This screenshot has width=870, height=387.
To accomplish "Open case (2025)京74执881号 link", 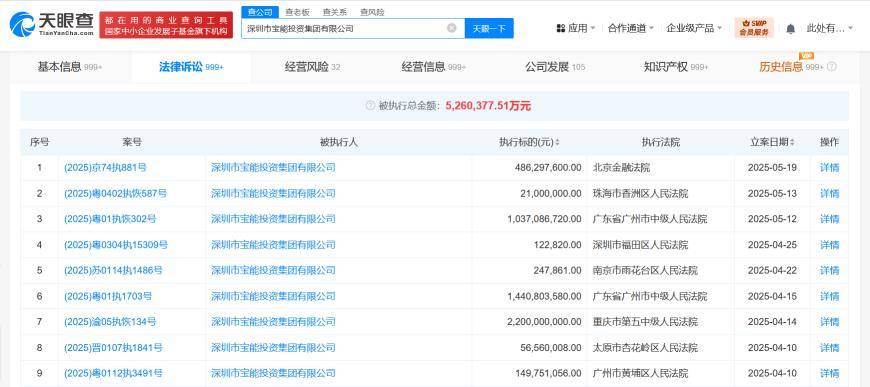I will point(105,168).
